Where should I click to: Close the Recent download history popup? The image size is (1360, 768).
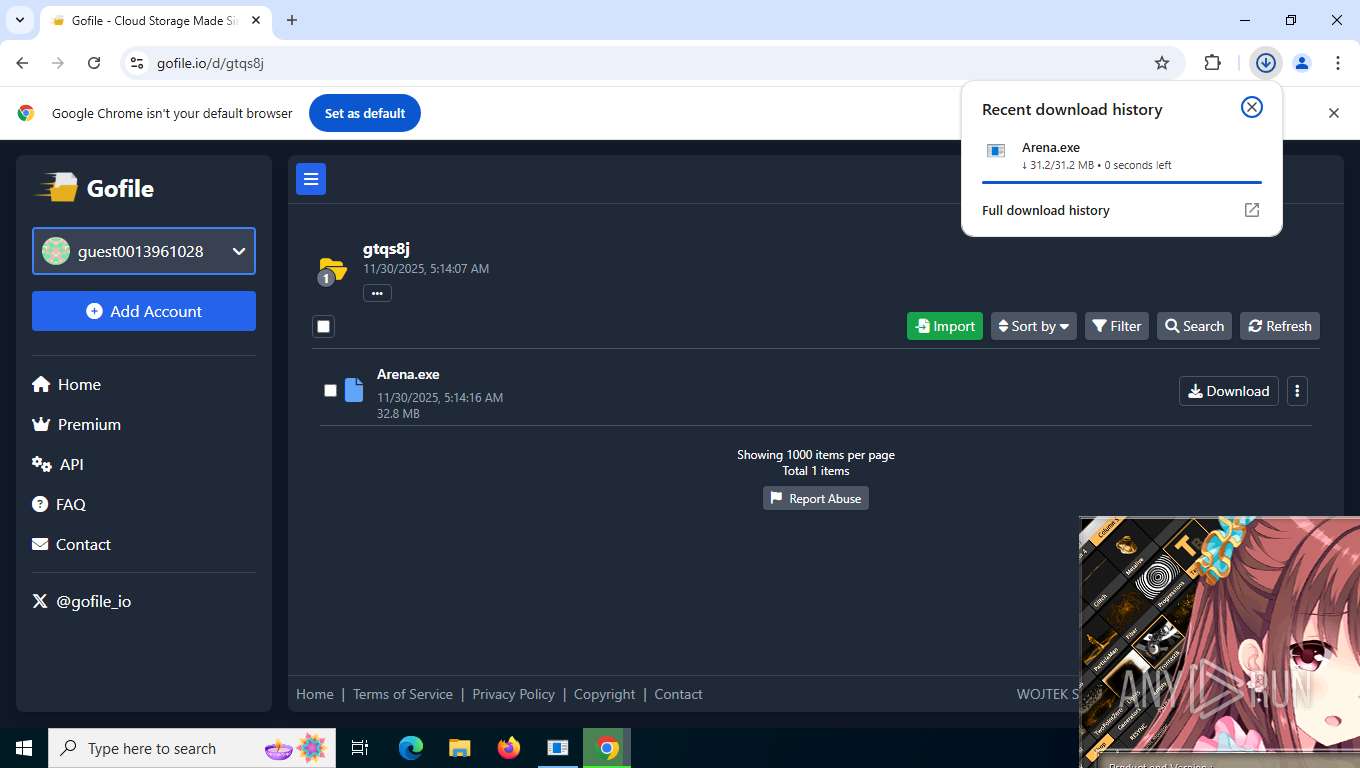point(1252,107)
